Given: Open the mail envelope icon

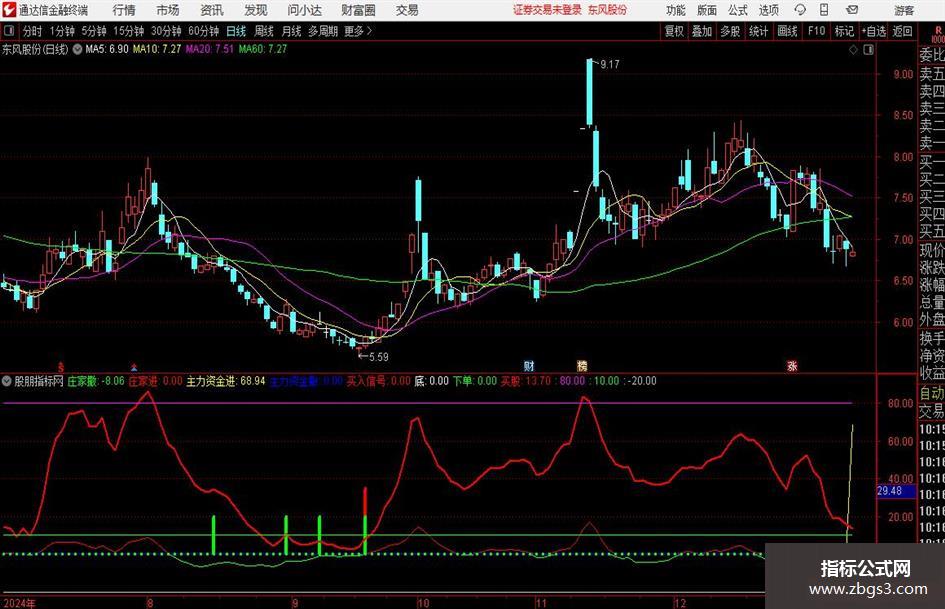Looking at the screenshot, I should point(852,10).
